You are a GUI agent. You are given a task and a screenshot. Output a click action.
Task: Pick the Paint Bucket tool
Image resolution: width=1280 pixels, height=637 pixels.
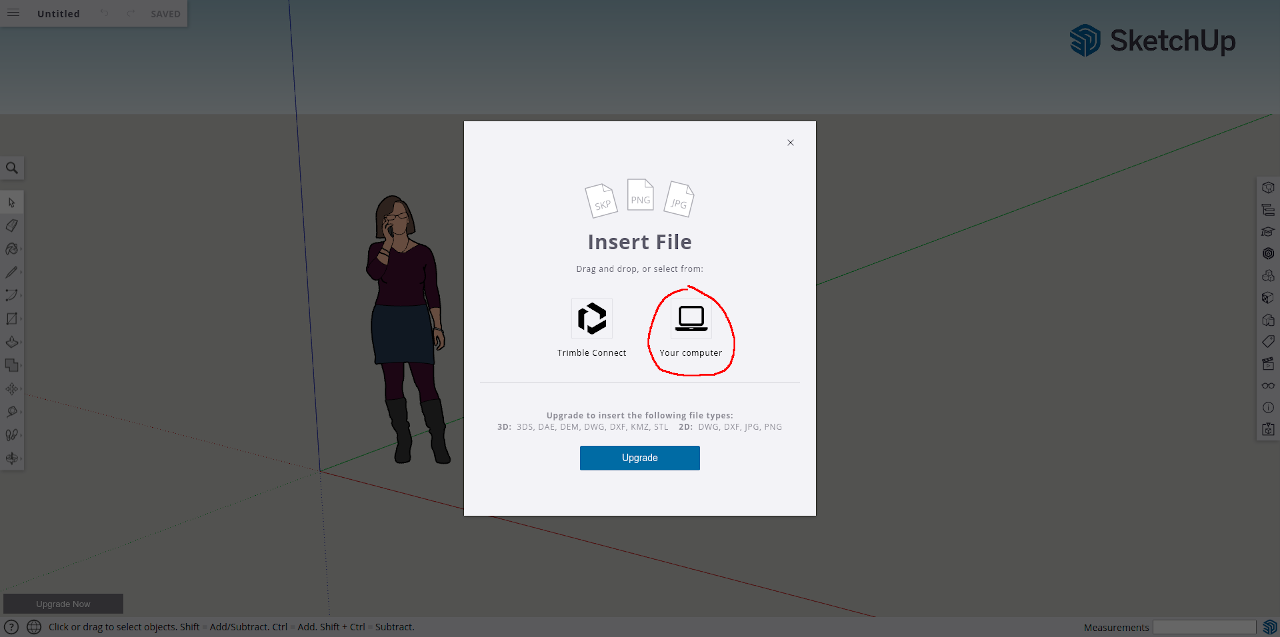pos(12,248)
